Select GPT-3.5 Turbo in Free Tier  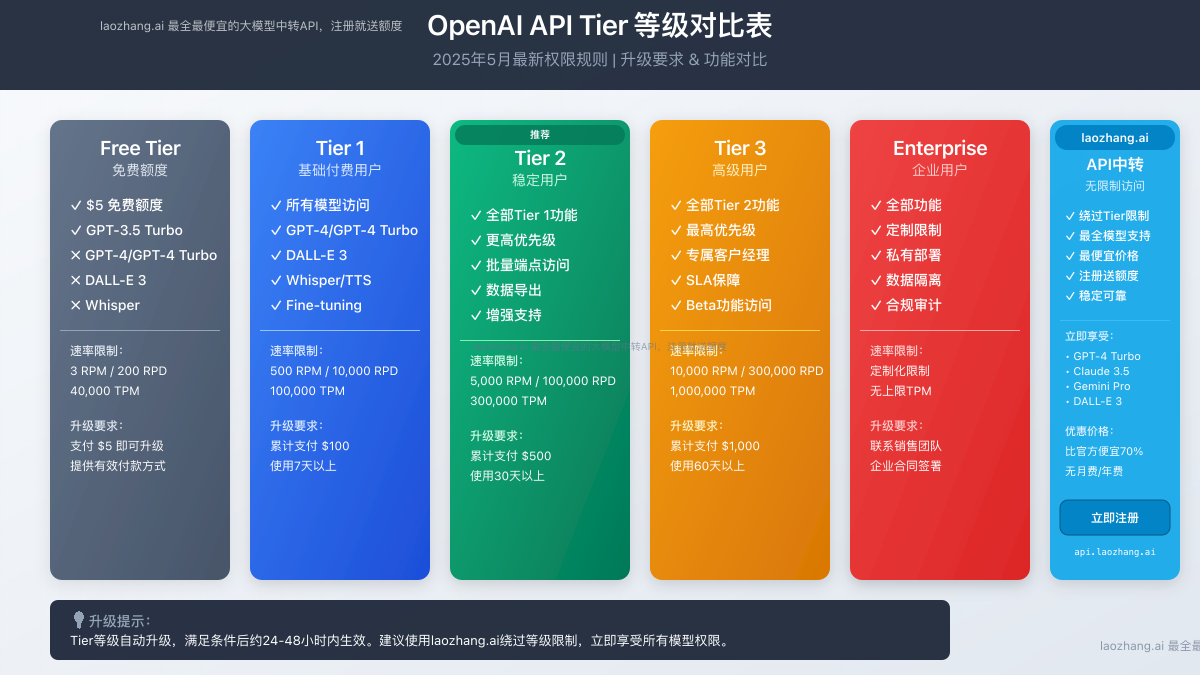pos(126,230)
